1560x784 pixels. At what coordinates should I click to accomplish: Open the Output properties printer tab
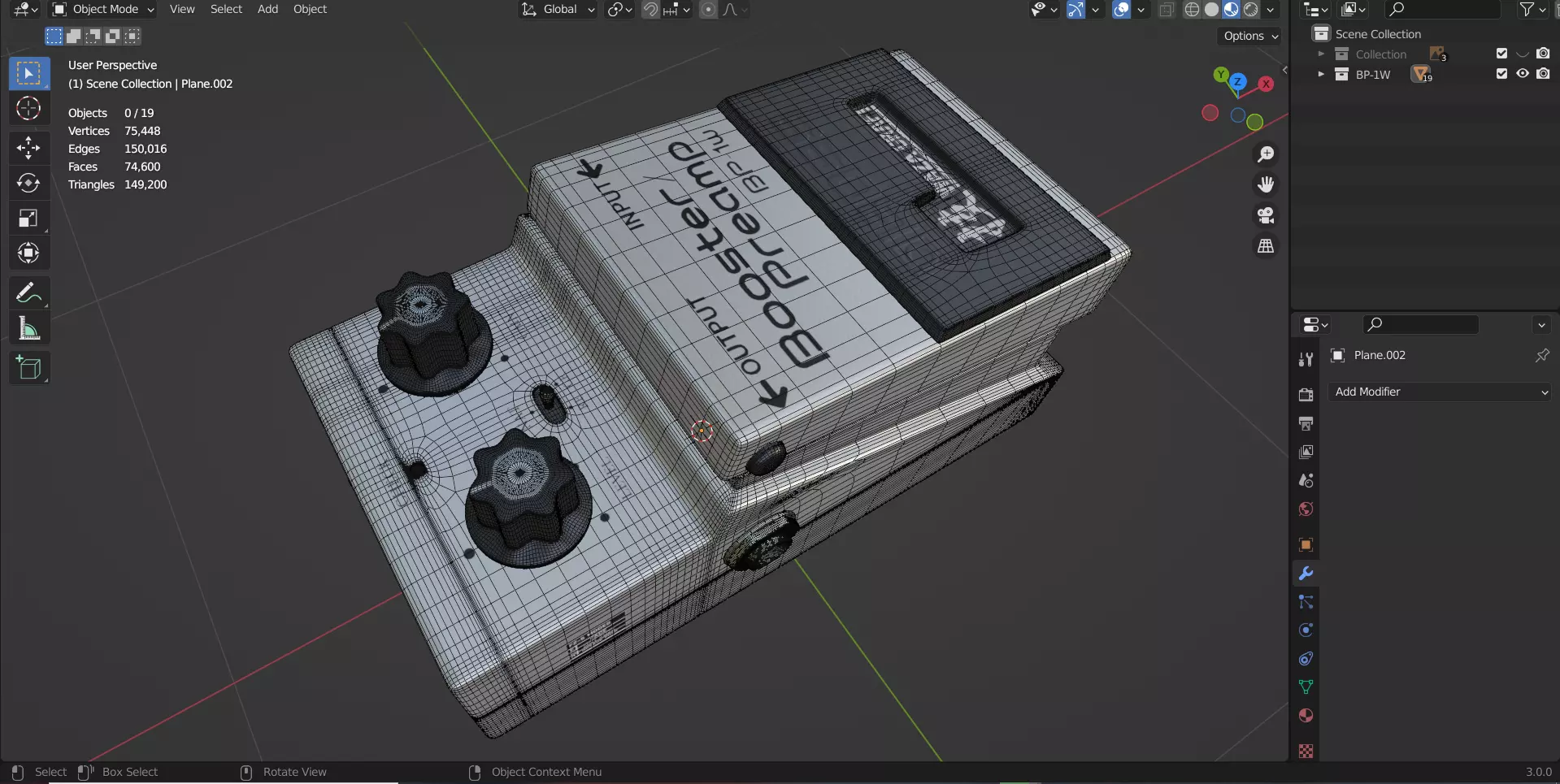(x=1306, y=423)
